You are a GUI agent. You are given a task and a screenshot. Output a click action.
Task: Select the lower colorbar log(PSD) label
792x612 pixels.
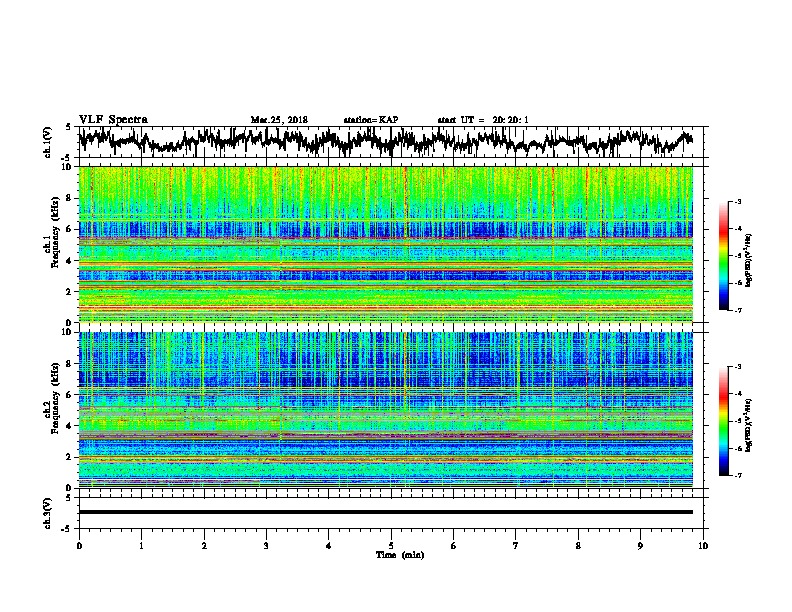pyautogui.click(x=748, y=425)
